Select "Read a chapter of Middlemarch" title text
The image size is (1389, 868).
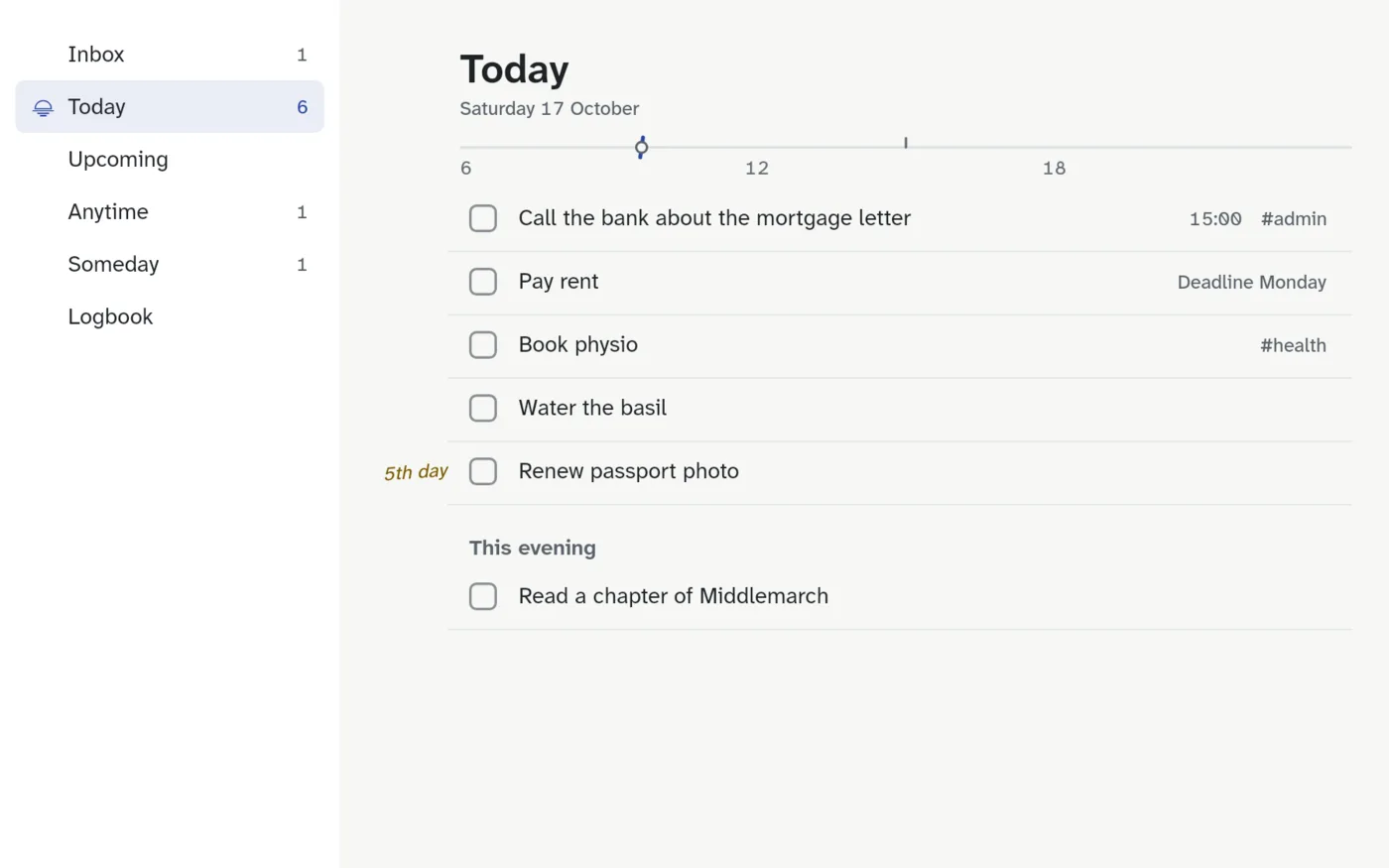[674, 596]
